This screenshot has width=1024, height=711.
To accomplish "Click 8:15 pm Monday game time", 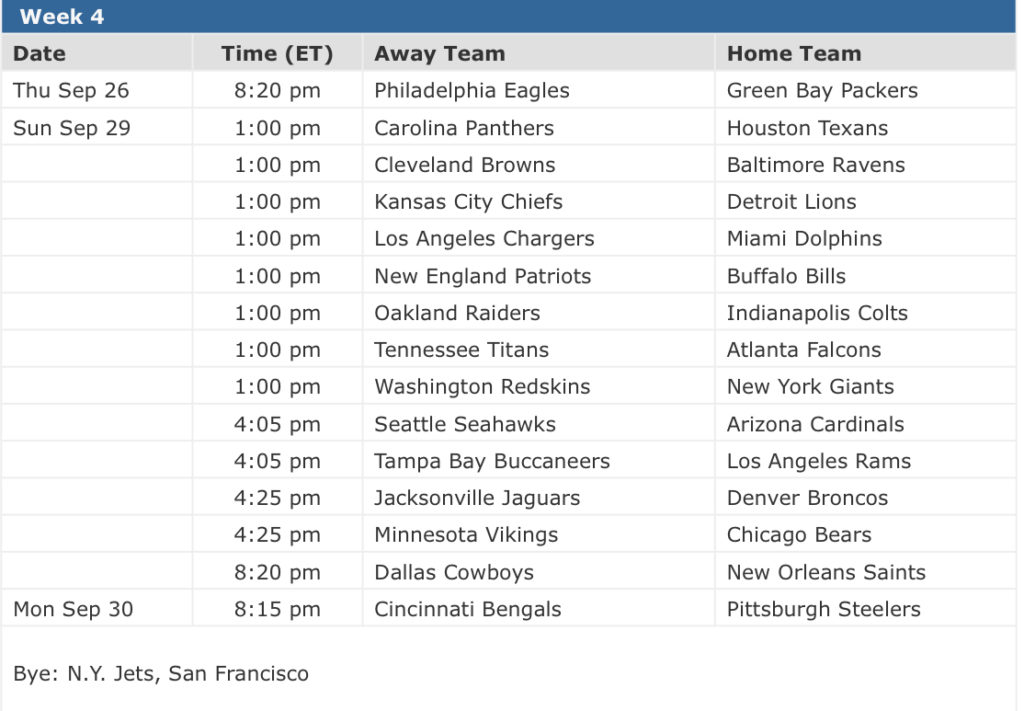I will click(x=277, y=609).
